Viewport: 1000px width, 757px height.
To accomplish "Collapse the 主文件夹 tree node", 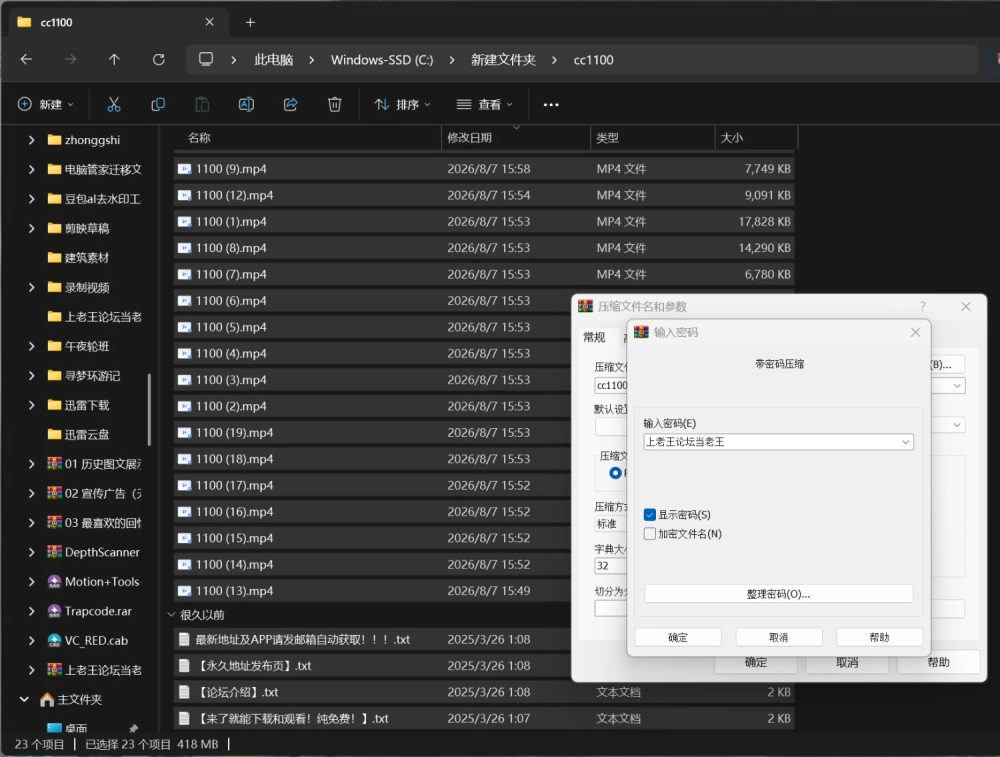I will coord(24,700).
